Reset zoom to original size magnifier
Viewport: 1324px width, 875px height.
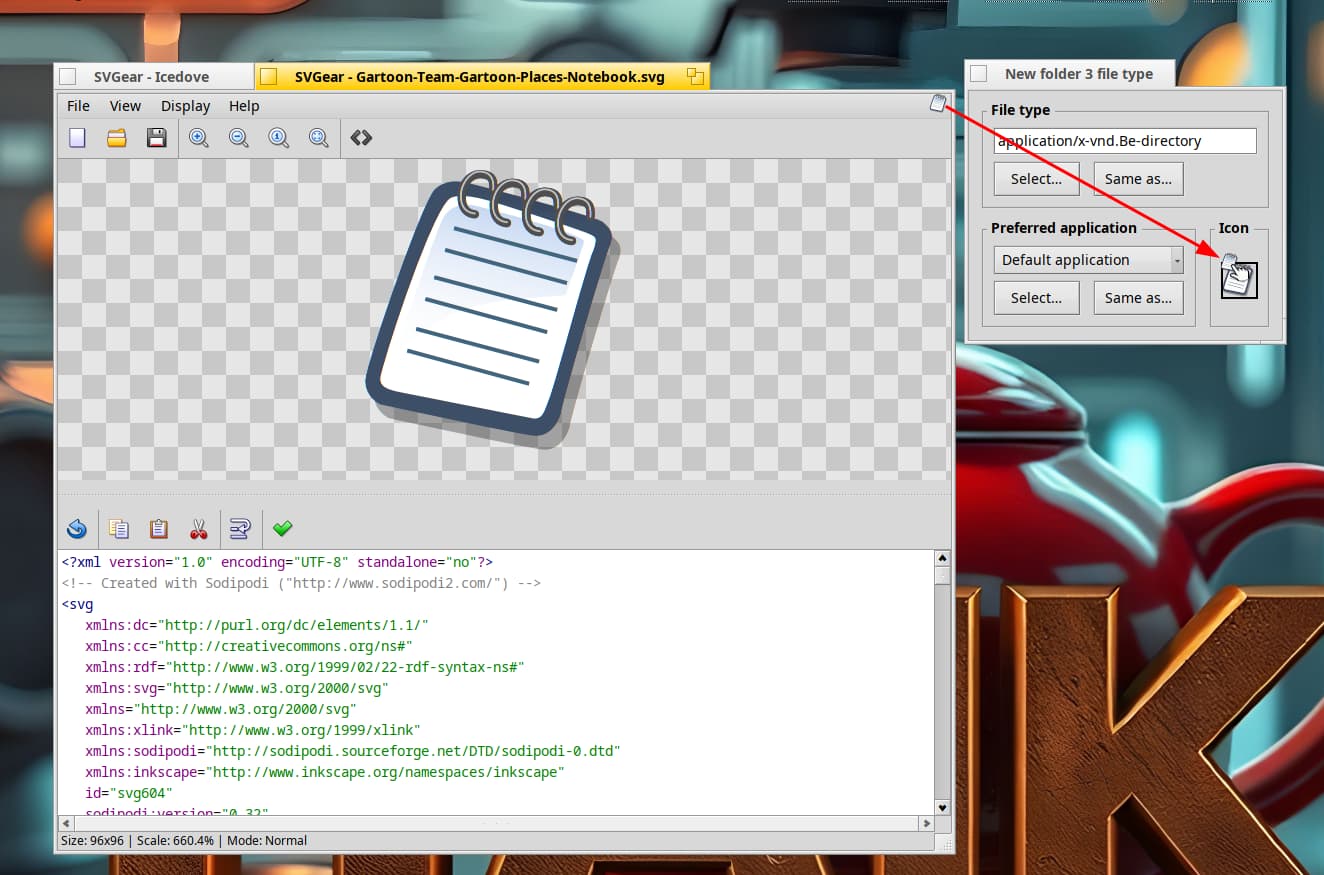(x=279, y=138)
